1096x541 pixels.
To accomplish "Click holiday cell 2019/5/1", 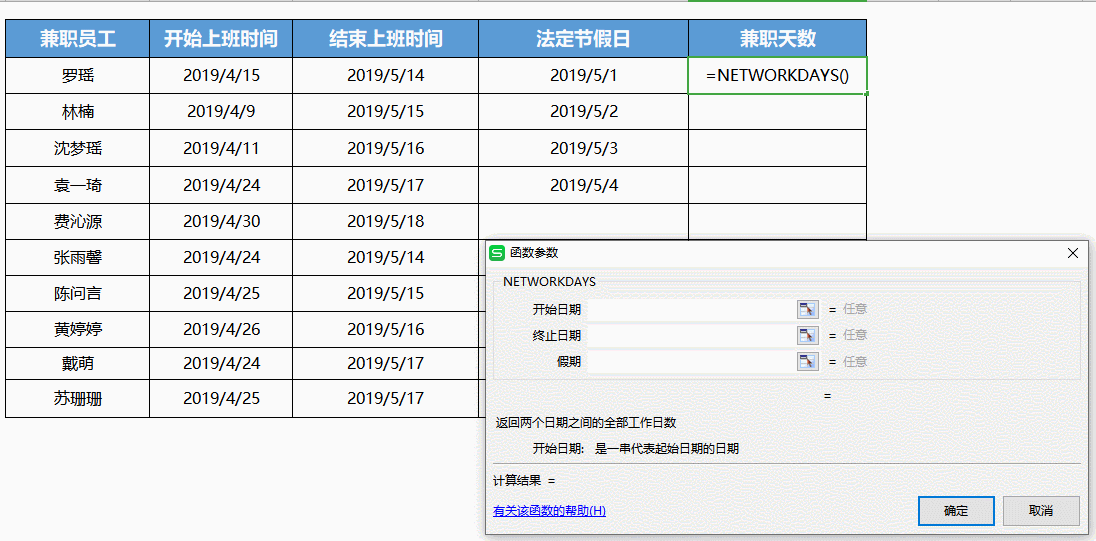I will click(584, 75).
